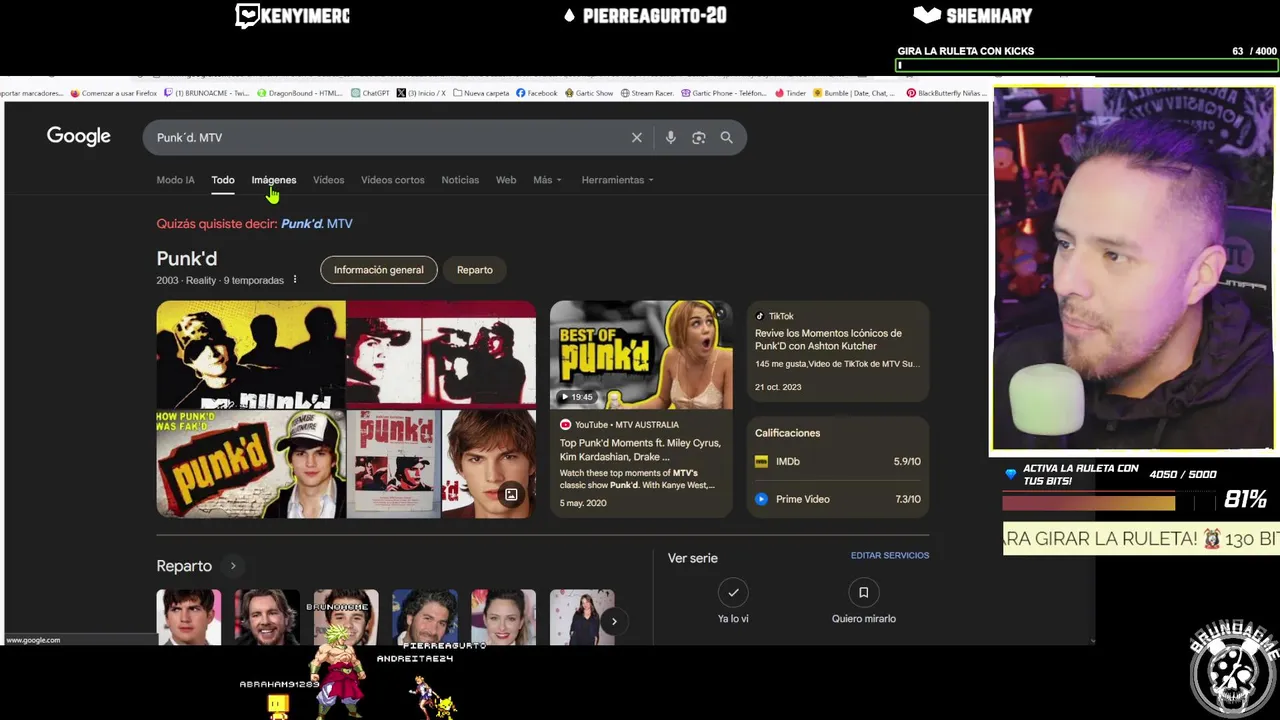Select the Todo tab
The width and height of the screenshot is (1280, 720).
click(223, 180)
